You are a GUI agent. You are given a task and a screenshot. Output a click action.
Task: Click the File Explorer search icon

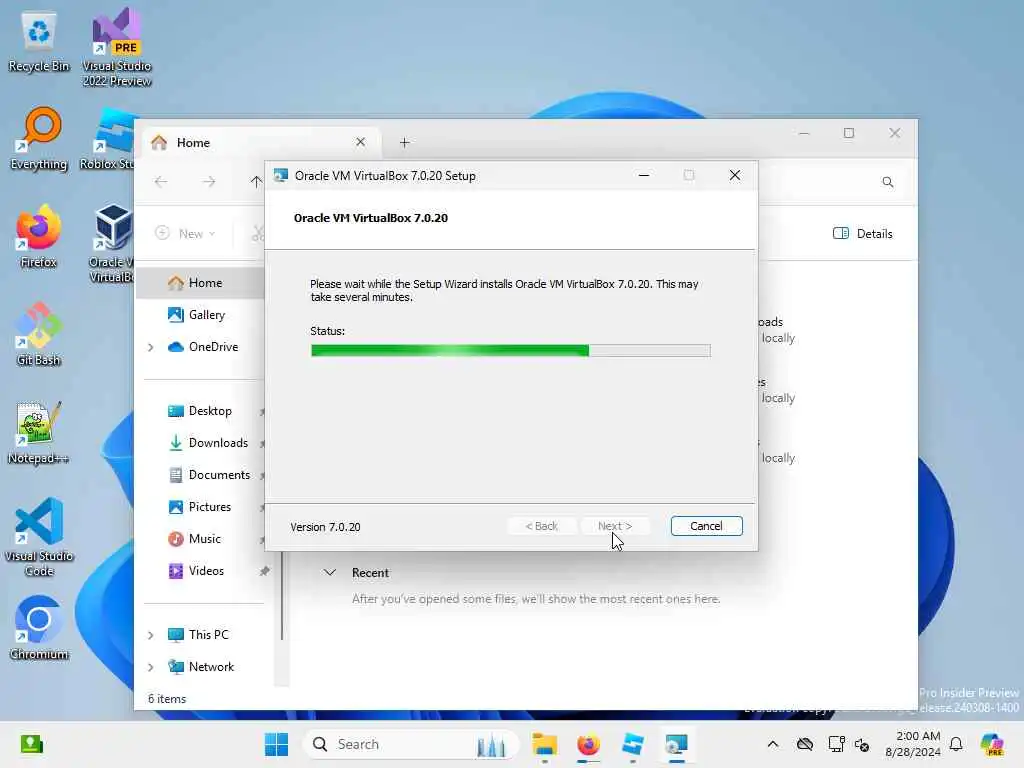(888, 182)
